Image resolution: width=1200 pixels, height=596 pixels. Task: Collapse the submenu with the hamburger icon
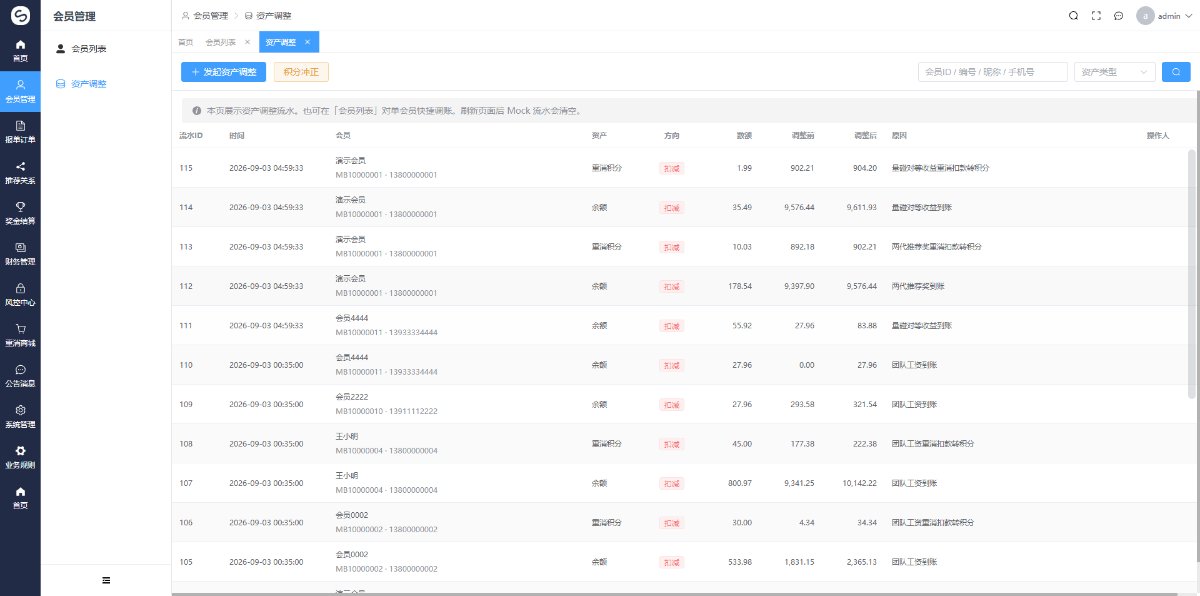point(106,580)
